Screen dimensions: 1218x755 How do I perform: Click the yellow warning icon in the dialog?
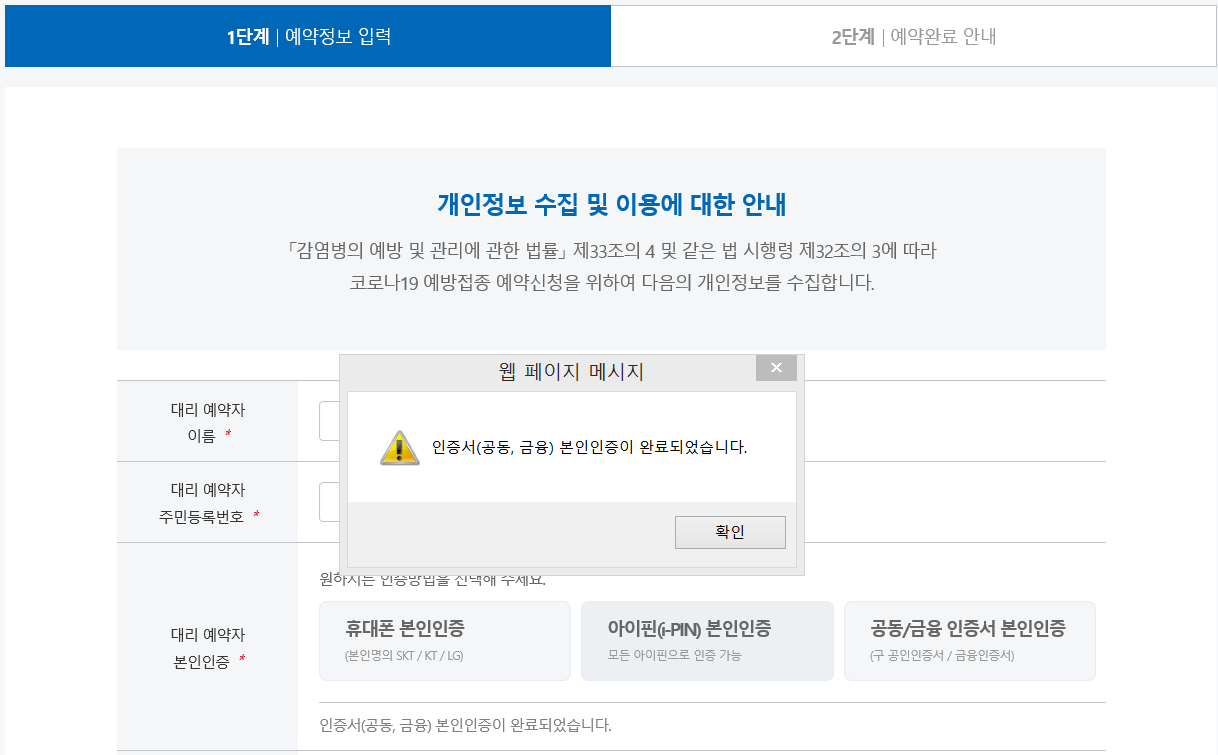pos(399,447)
